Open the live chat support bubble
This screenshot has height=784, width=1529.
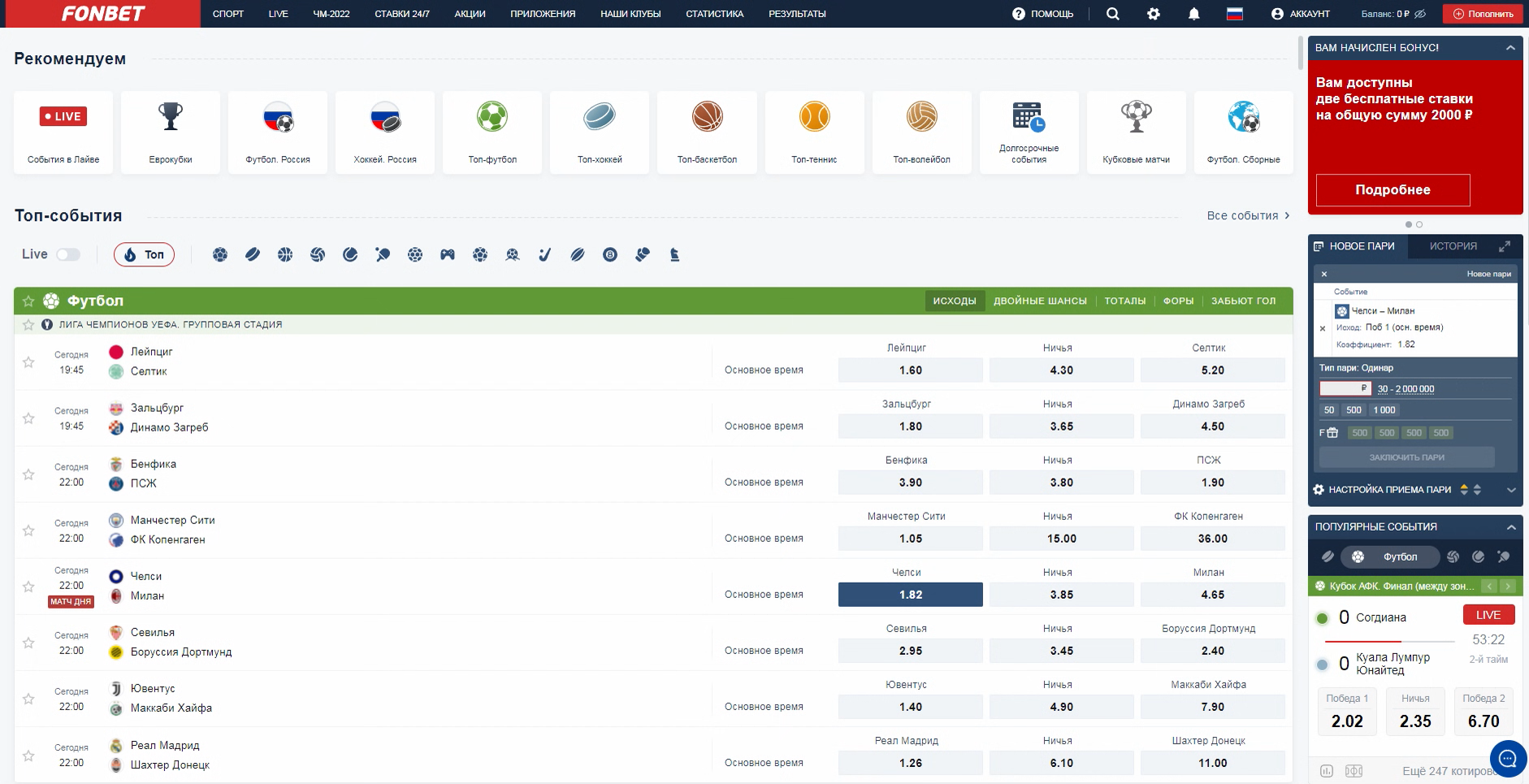point(1507,759)
